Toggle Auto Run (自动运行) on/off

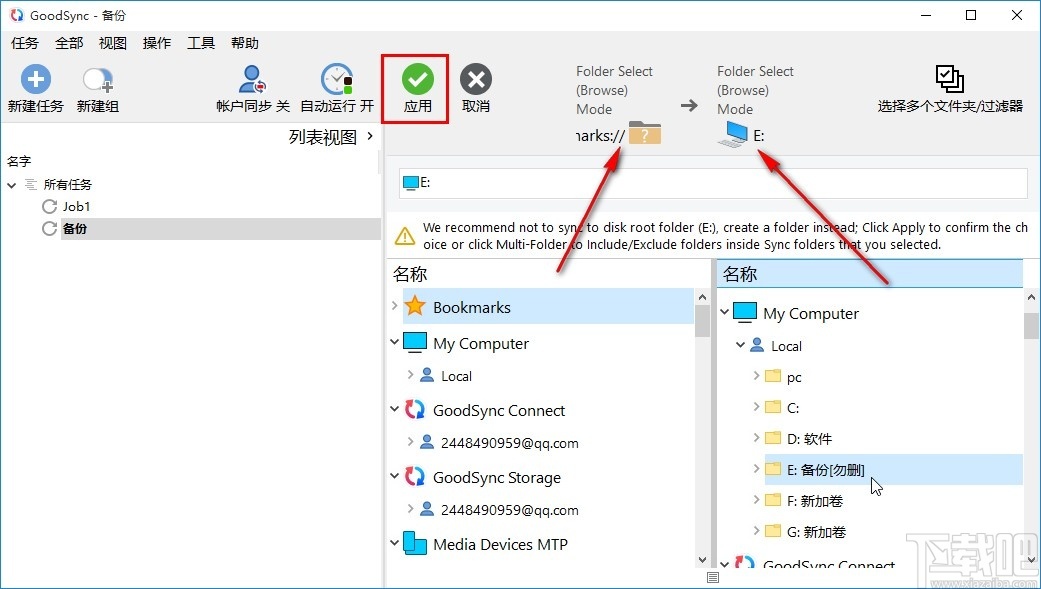[337, 80]
